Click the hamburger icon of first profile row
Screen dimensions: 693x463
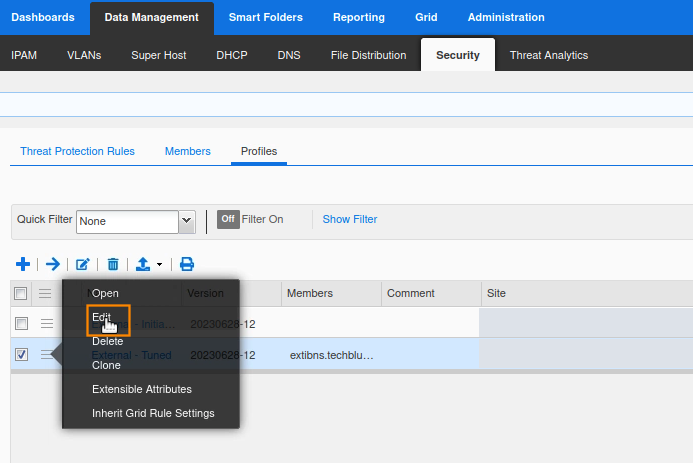click(47, 323)
